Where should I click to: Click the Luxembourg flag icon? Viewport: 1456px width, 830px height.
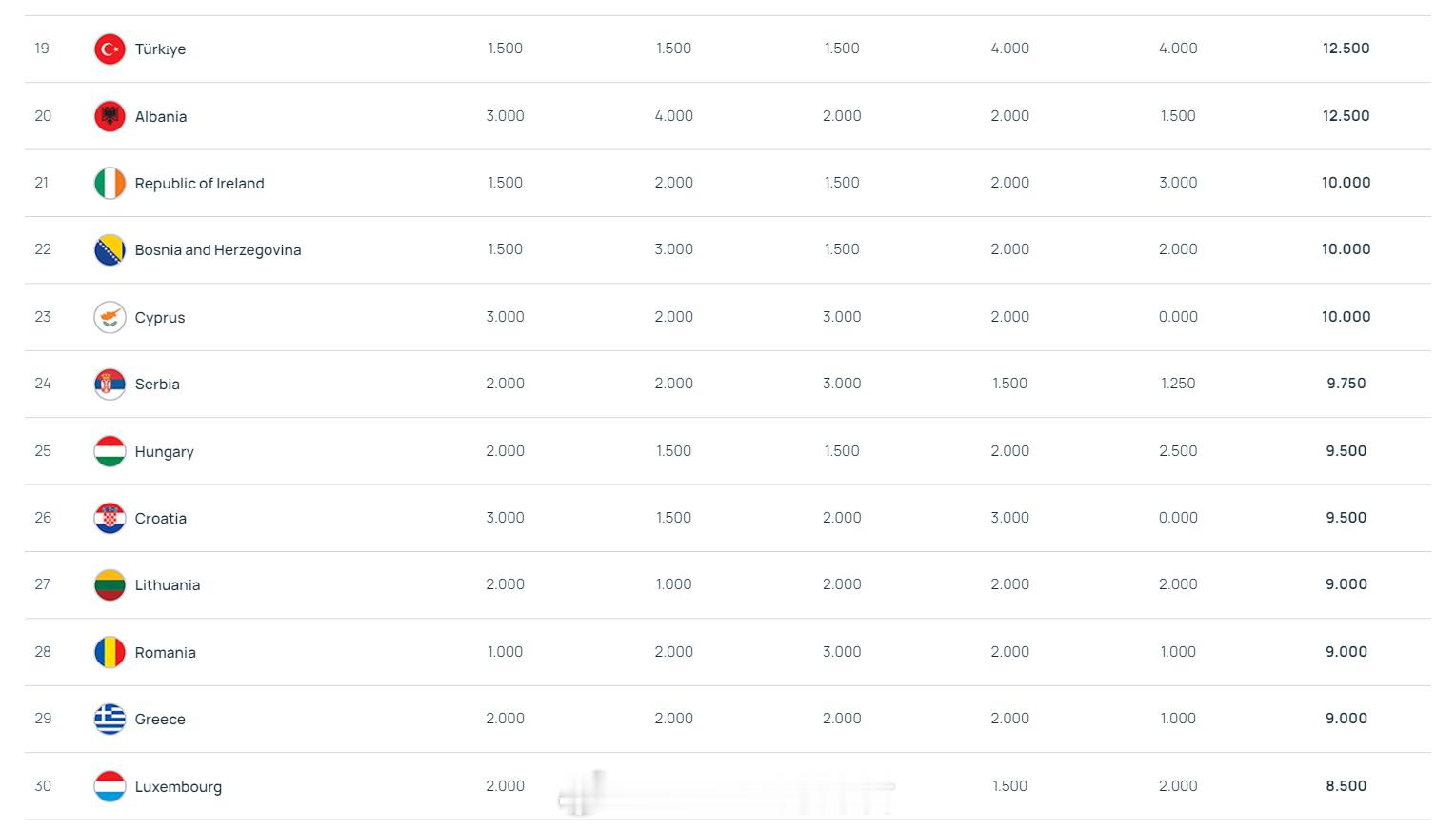[110, 786]
